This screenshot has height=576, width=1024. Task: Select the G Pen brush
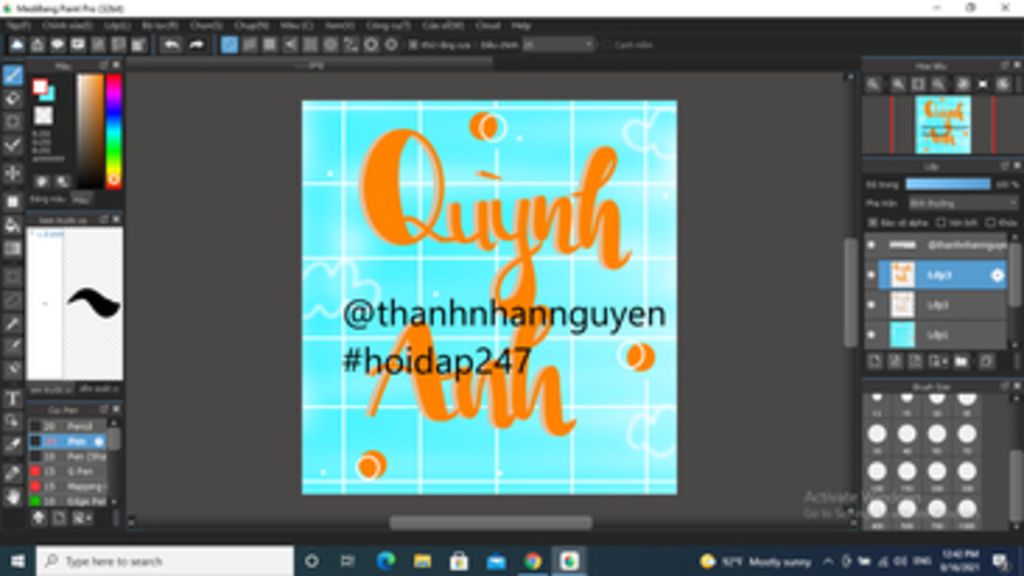pos(68,471)
